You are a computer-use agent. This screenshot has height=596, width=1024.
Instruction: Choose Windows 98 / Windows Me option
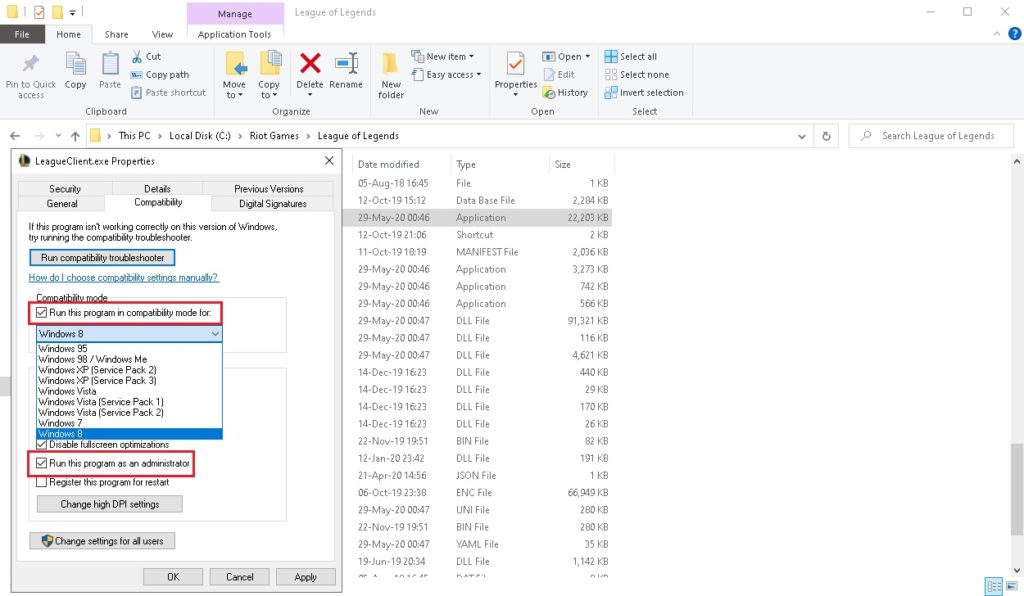(129, 359)
